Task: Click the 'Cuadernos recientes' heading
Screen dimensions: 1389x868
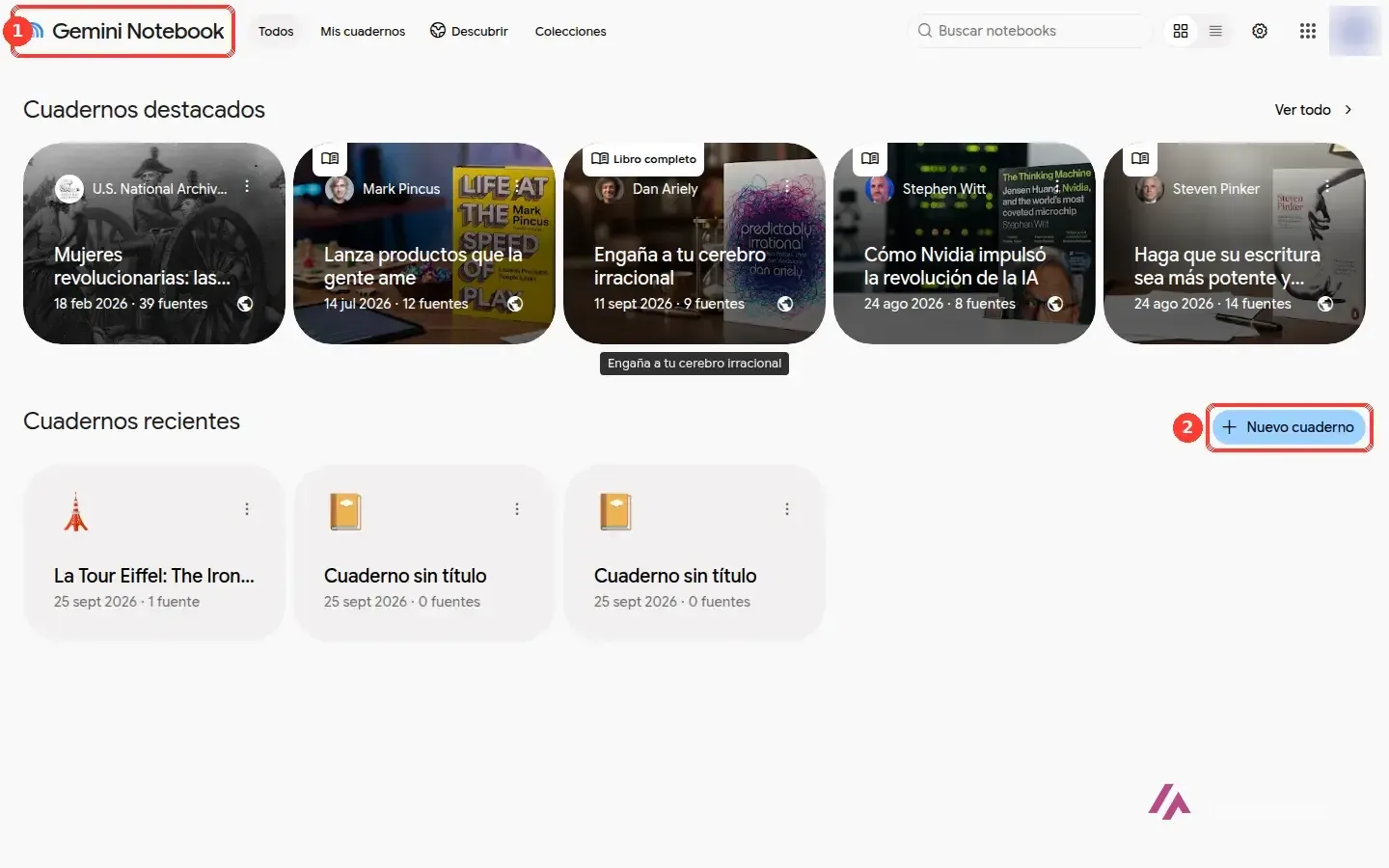Action: [131, 421]
